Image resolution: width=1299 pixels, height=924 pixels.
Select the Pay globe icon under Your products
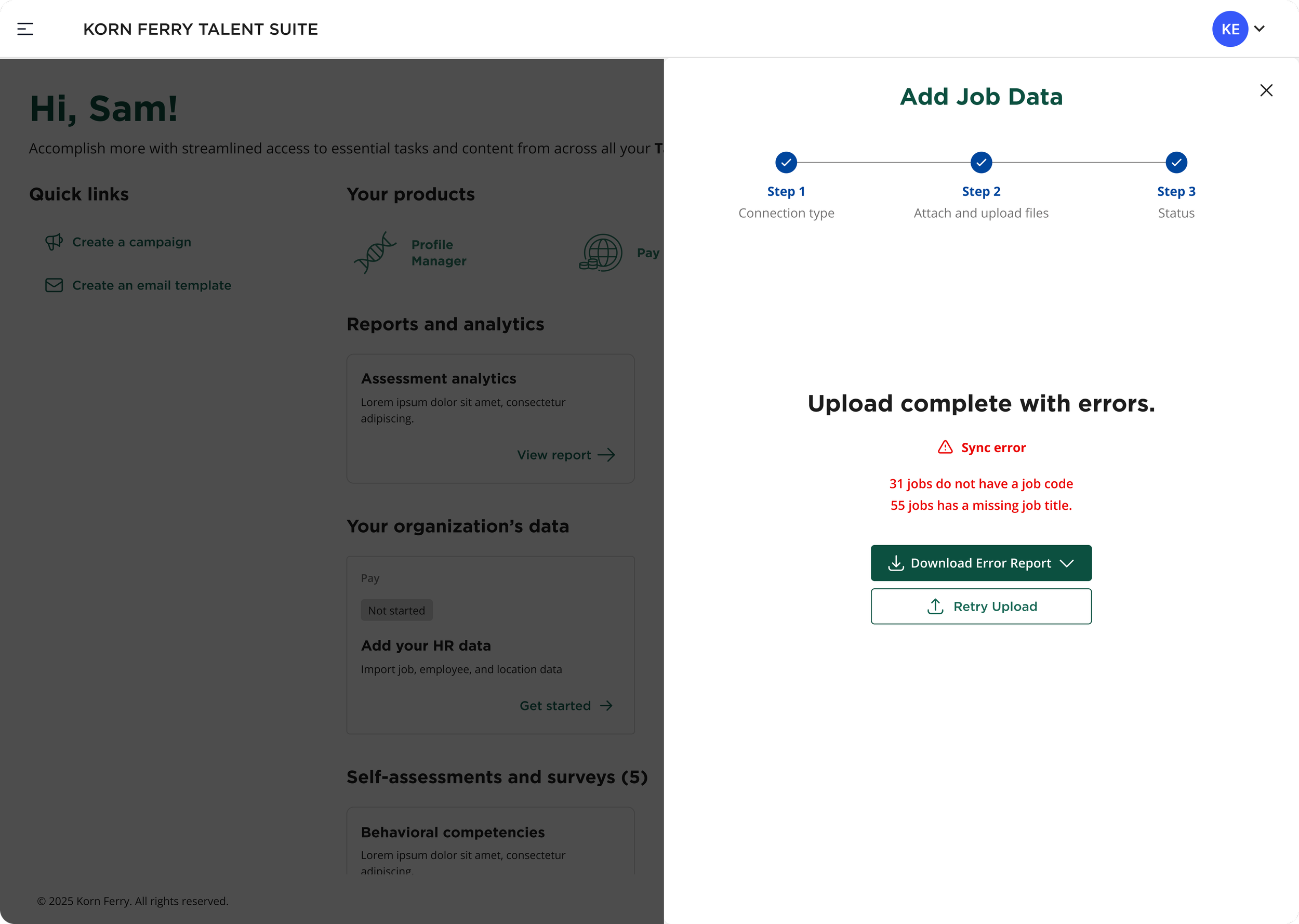click(600, 252)
